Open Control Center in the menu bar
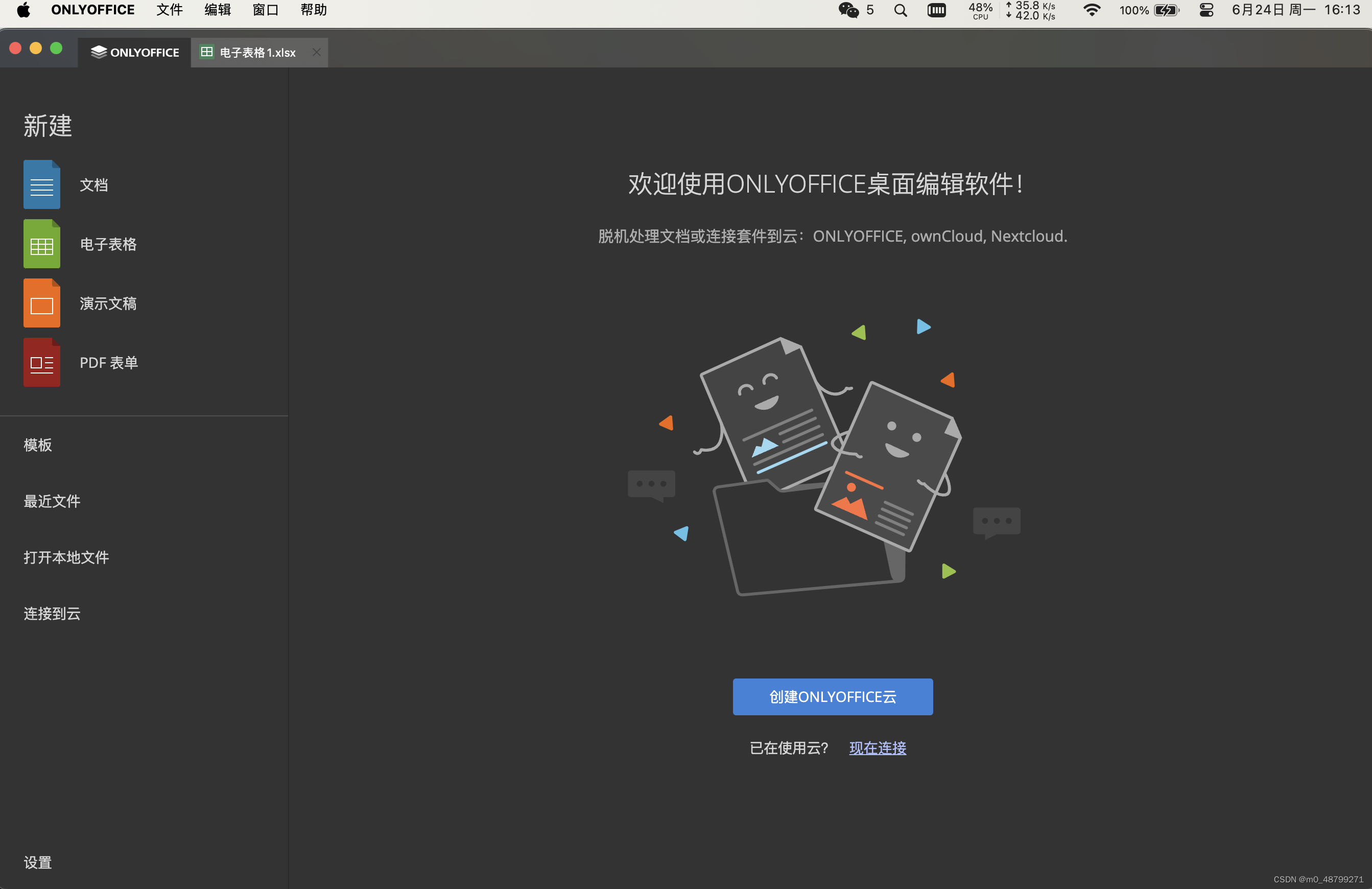Screen dimensions: 1372x889 [x=1207, y=10]
